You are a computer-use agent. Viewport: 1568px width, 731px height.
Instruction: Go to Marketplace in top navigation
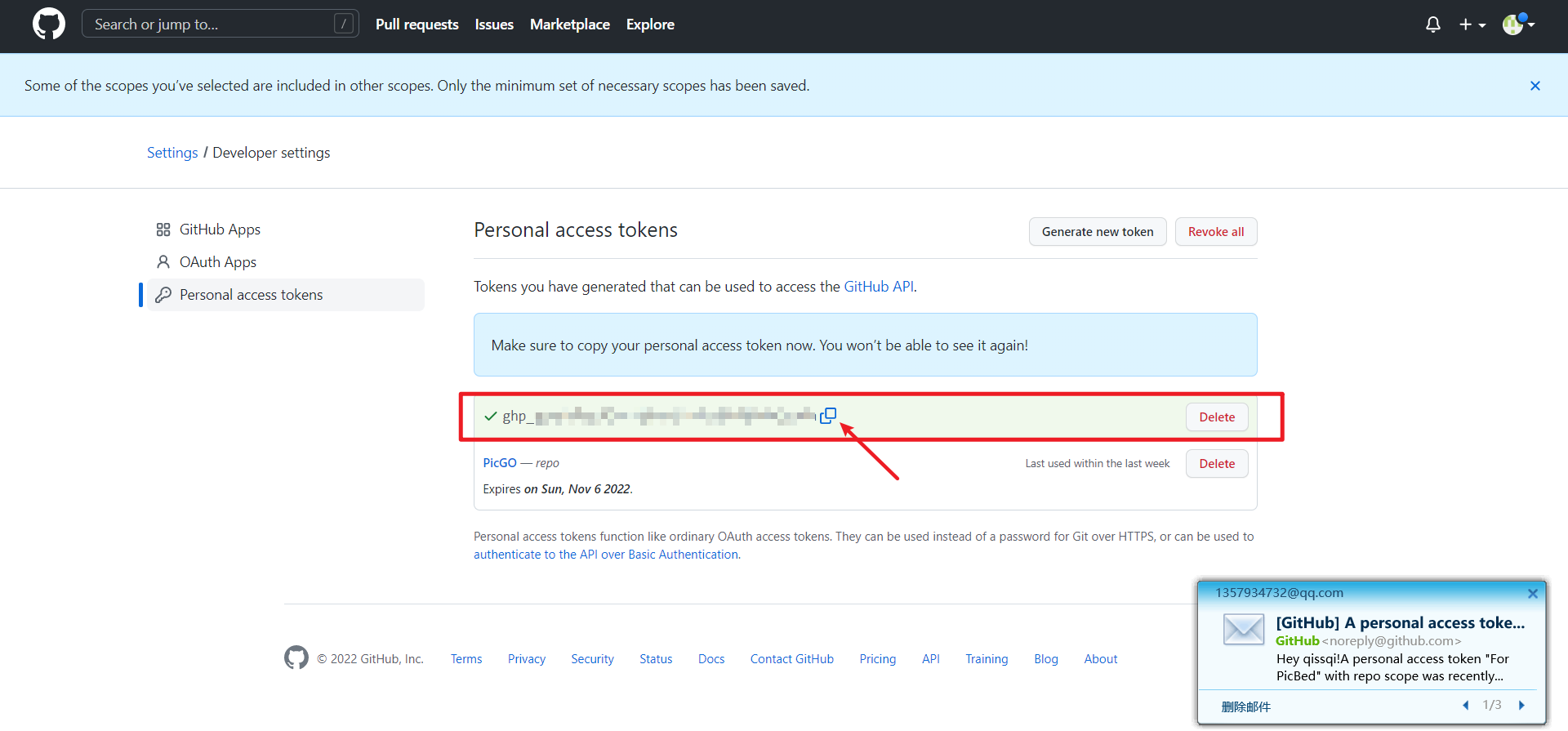point(570,25)
